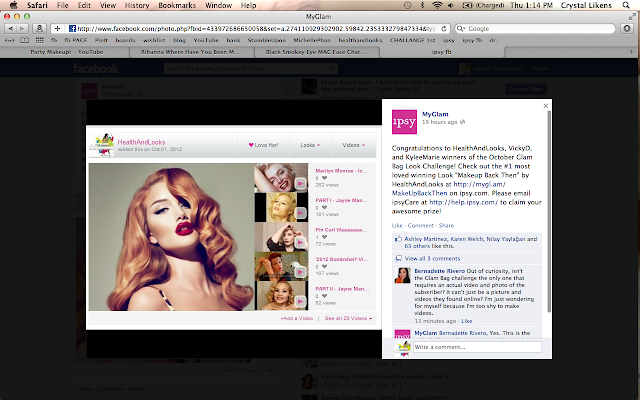
Task: Open MyGlam page name link
Action: point(435,114)
